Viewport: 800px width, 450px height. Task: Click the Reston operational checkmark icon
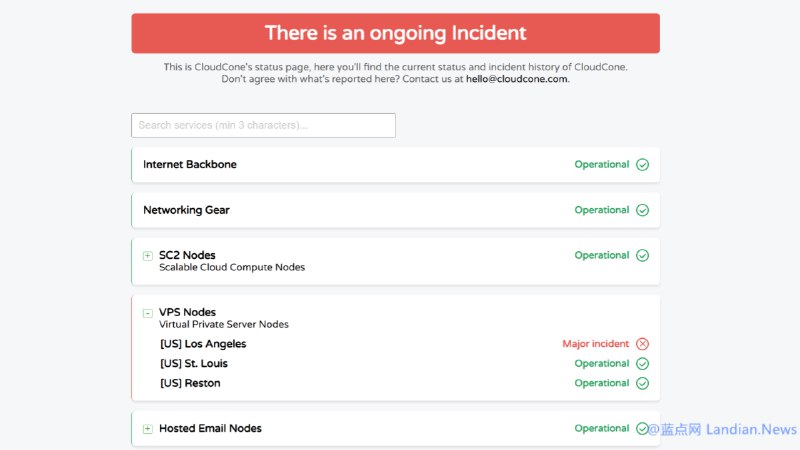coord(642,383)
